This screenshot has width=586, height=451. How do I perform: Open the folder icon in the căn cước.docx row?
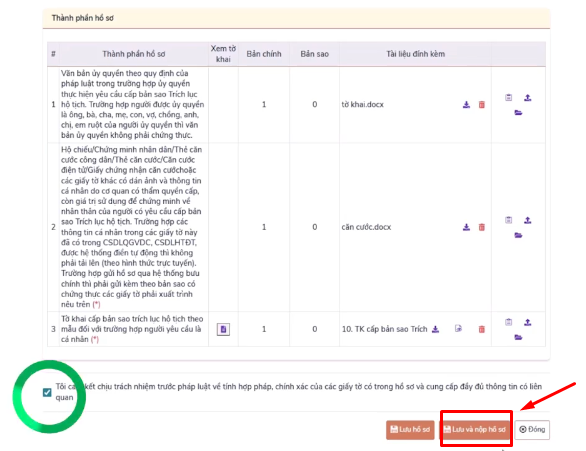click(x=518, y=235)
